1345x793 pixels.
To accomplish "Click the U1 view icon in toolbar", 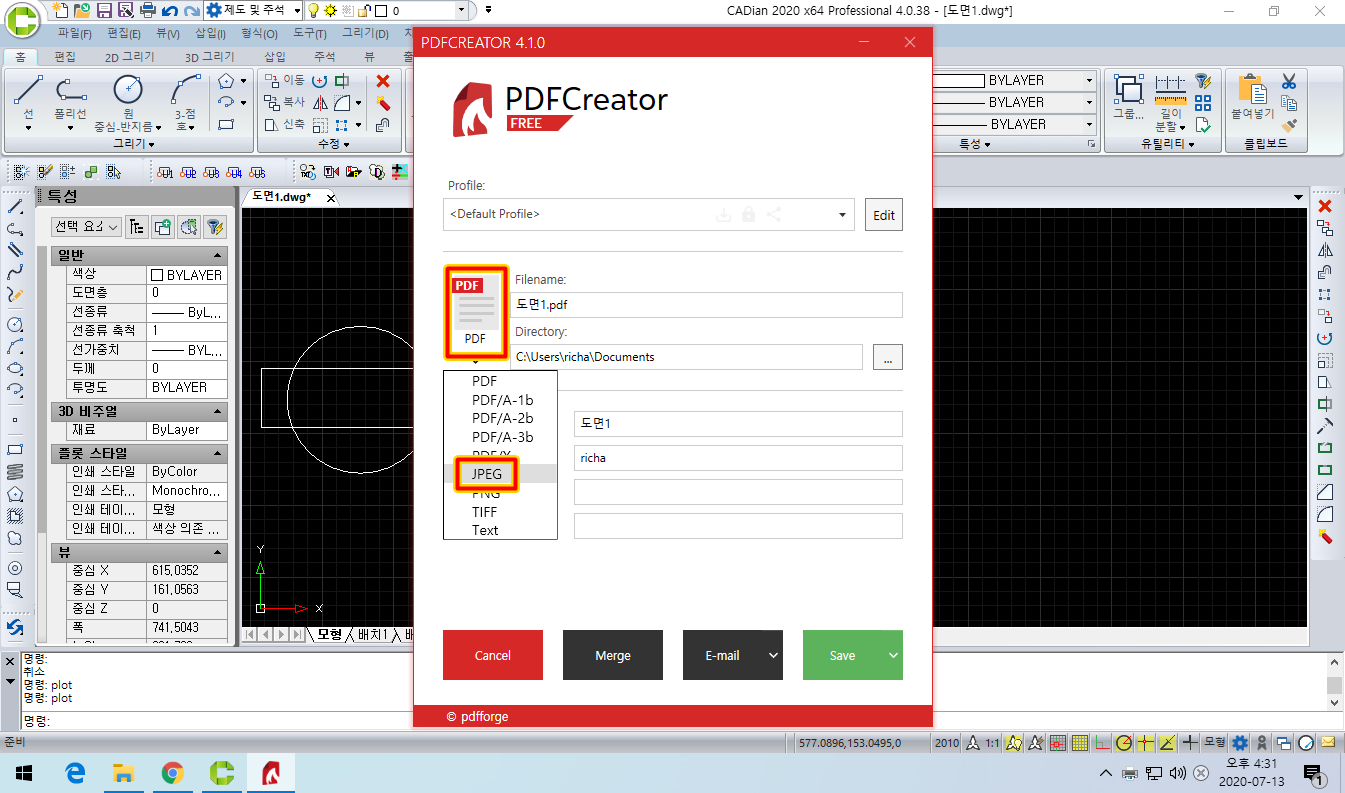I will [x=166, y=171].
